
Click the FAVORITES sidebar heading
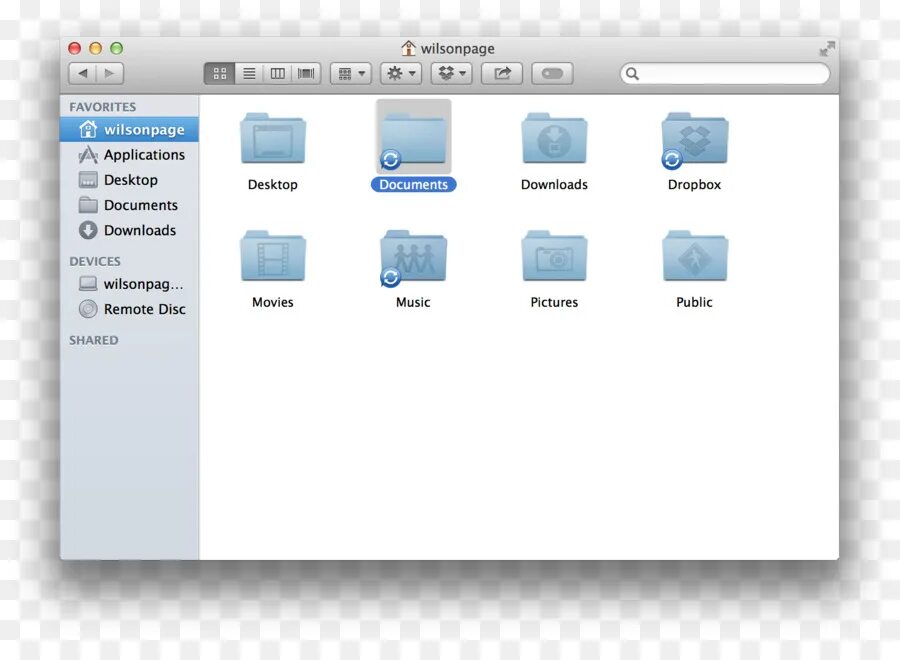pyautogui.click(x=103, y=107)
